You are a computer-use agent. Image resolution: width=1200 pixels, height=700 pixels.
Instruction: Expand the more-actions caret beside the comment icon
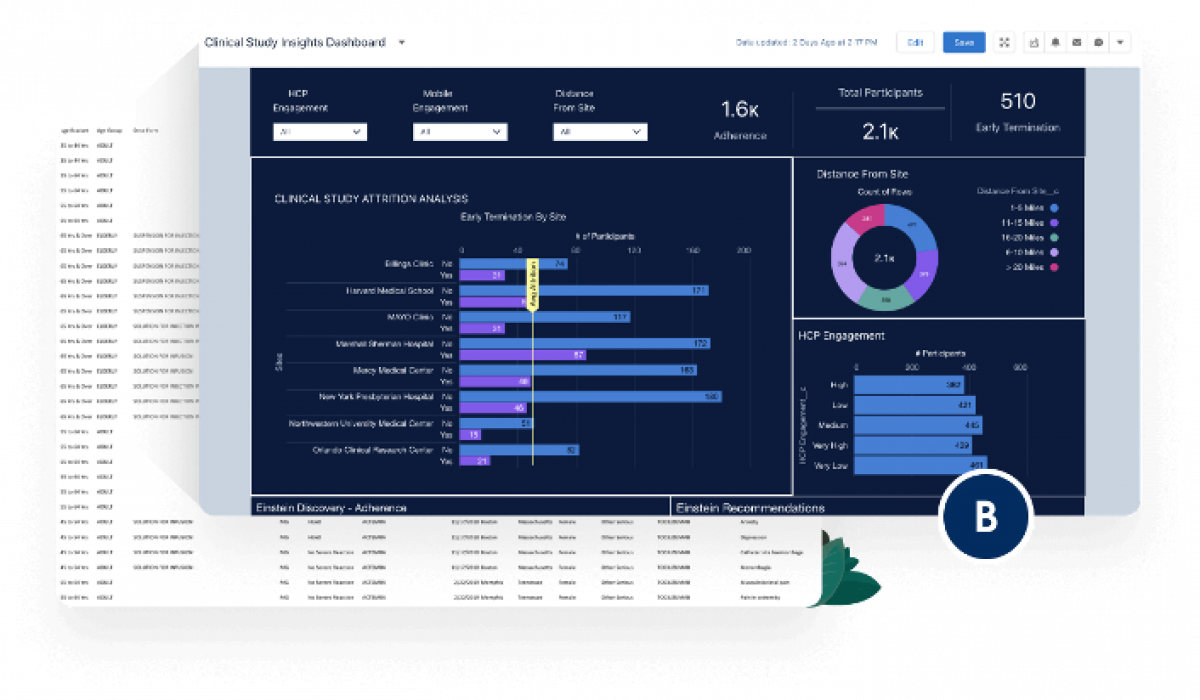(x=1120, y=42)
